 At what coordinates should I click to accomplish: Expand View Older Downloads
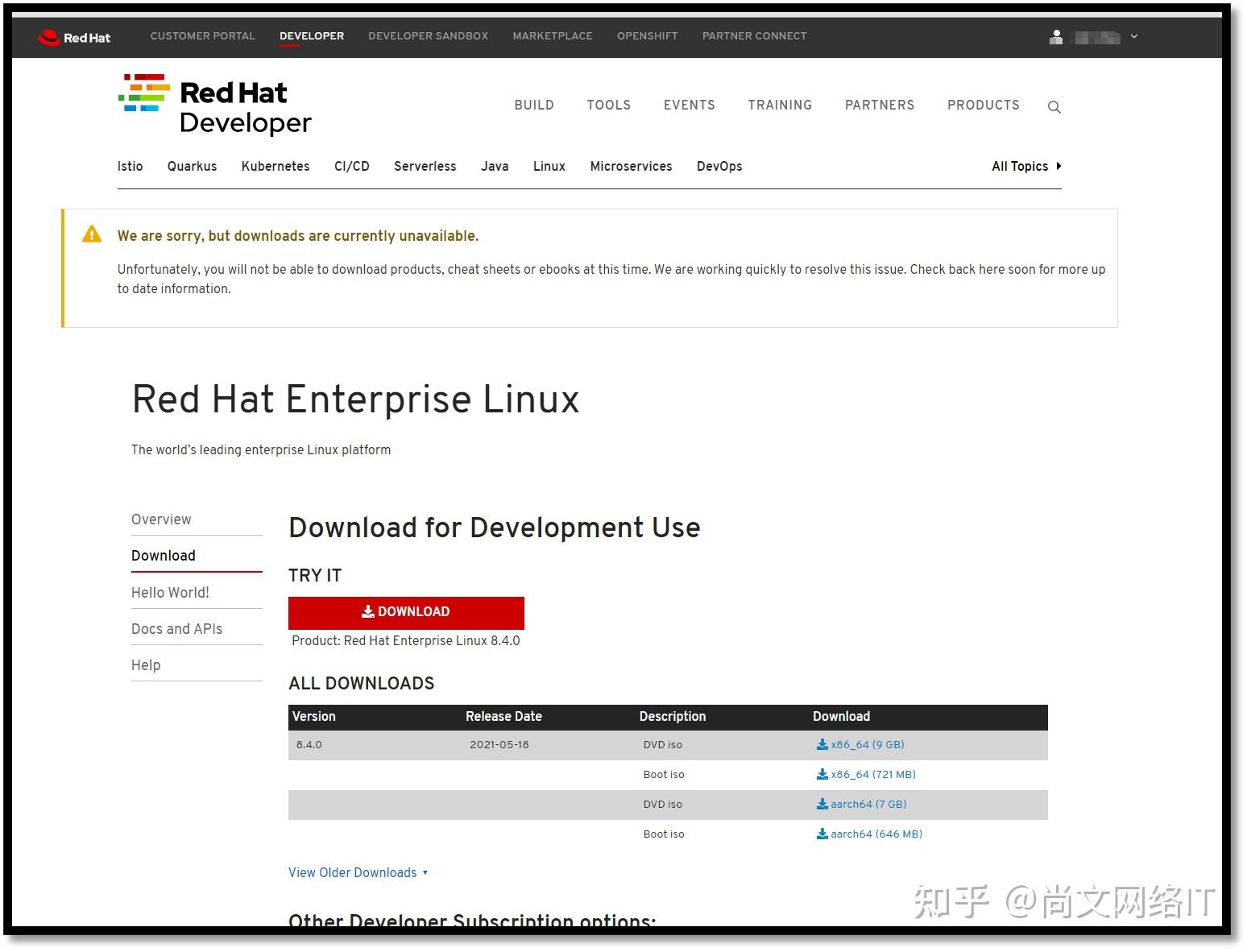tap(358, 872)
